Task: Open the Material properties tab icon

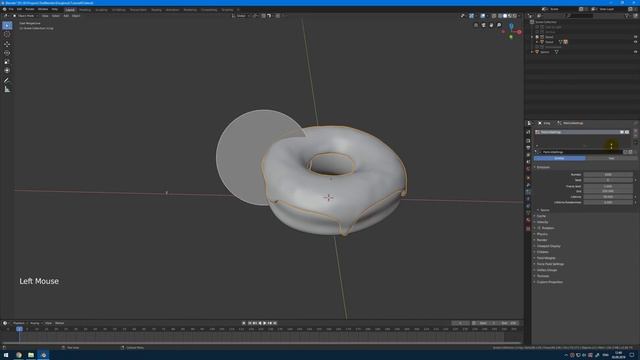Action: tap(528, 220)
